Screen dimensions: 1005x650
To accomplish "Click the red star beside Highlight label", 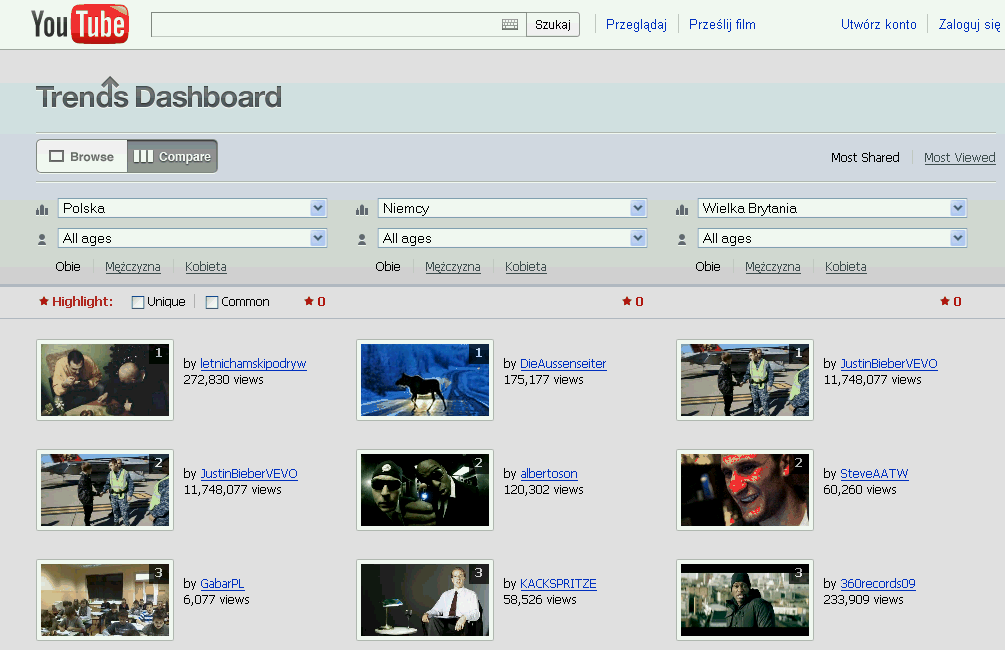I will [44, 301].
